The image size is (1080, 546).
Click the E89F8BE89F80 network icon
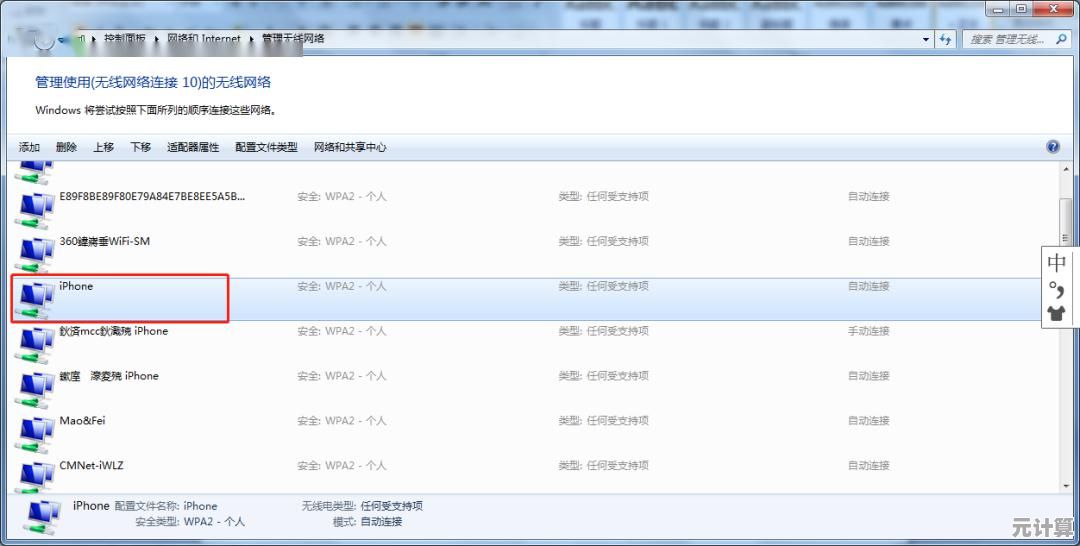[37, 209]
